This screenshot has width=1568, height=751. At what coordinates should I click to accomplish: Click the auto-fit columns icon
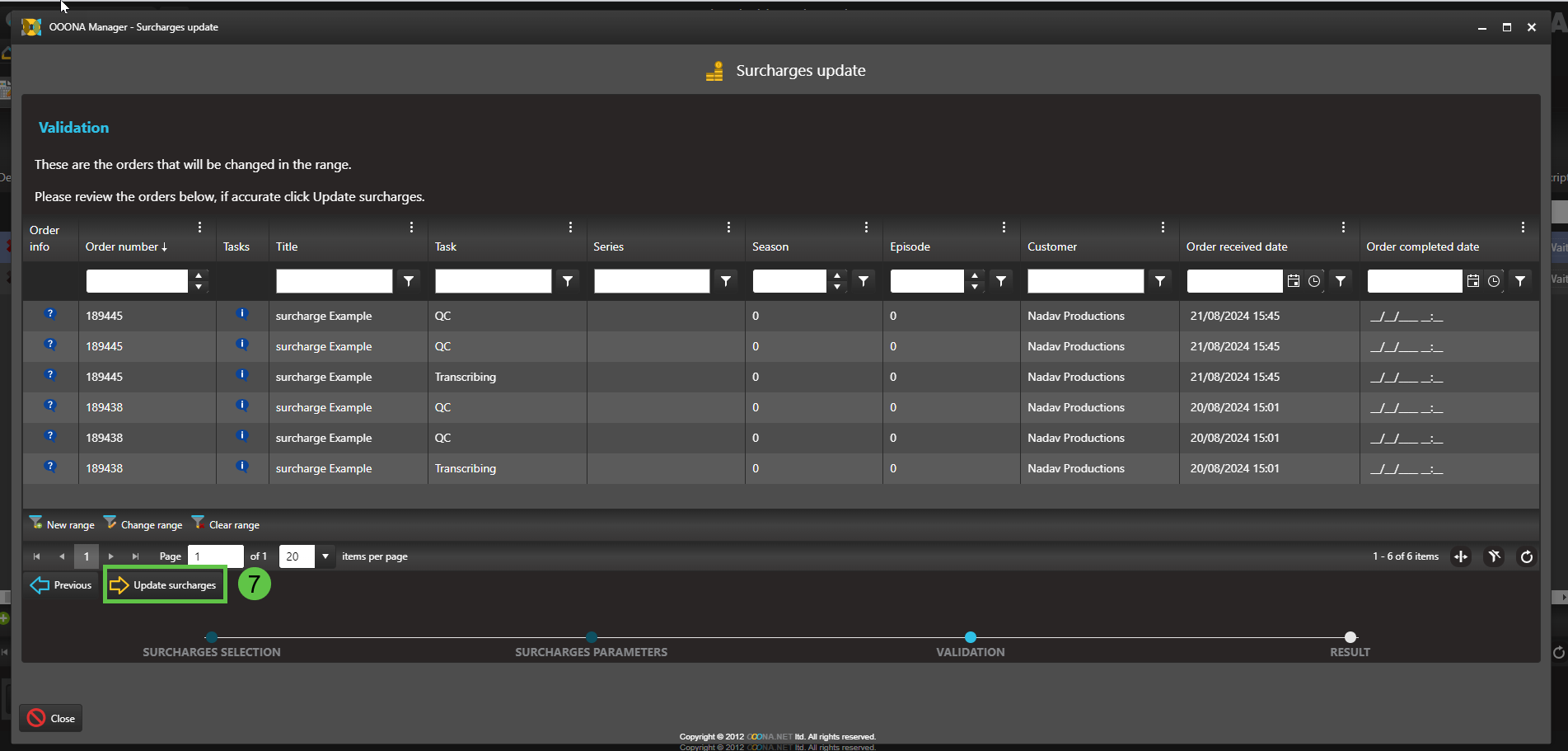[x=1461, y=556]
